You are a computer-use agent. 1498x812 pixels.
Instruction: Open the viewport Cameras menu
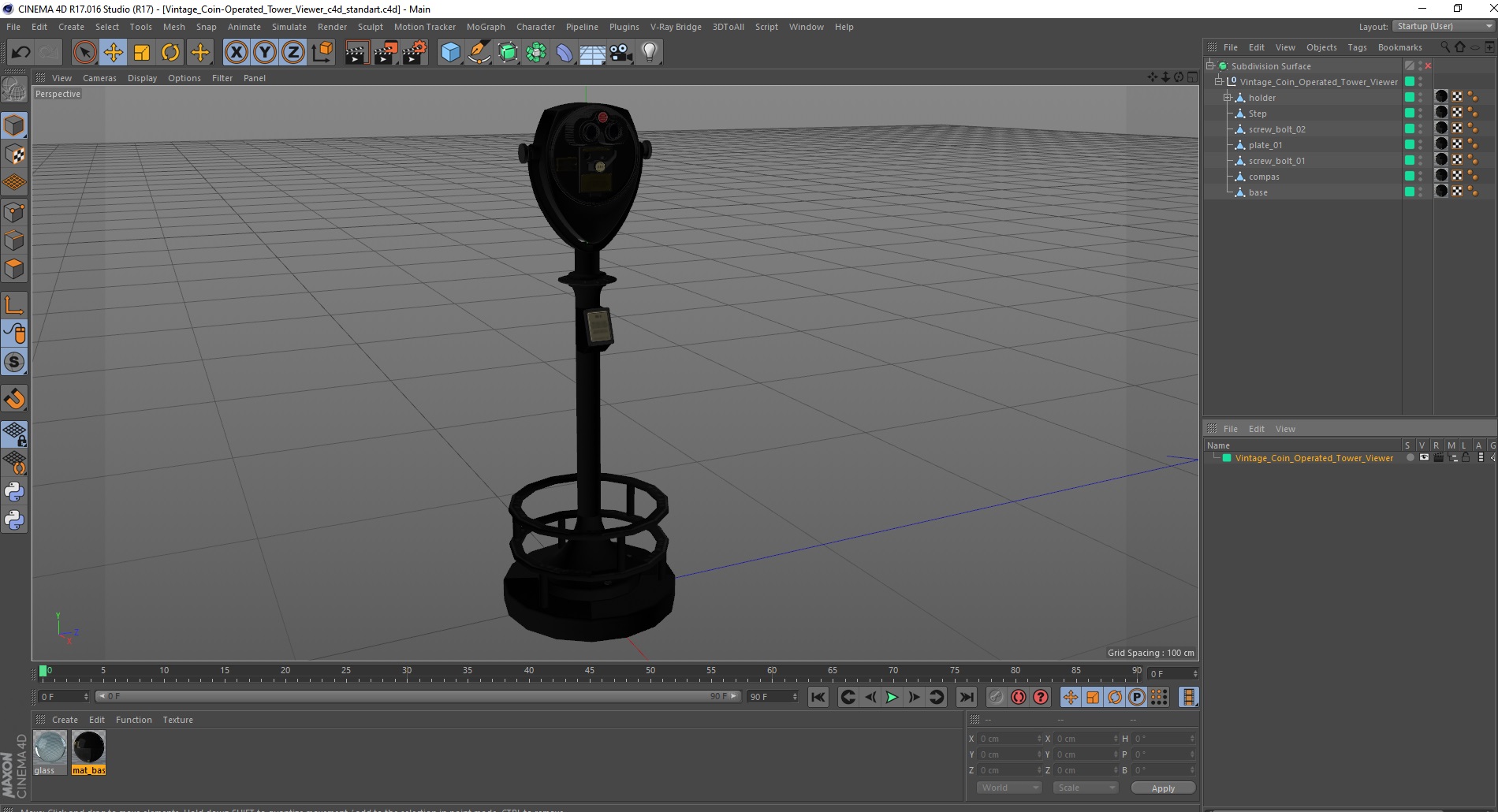pos(99,78)
